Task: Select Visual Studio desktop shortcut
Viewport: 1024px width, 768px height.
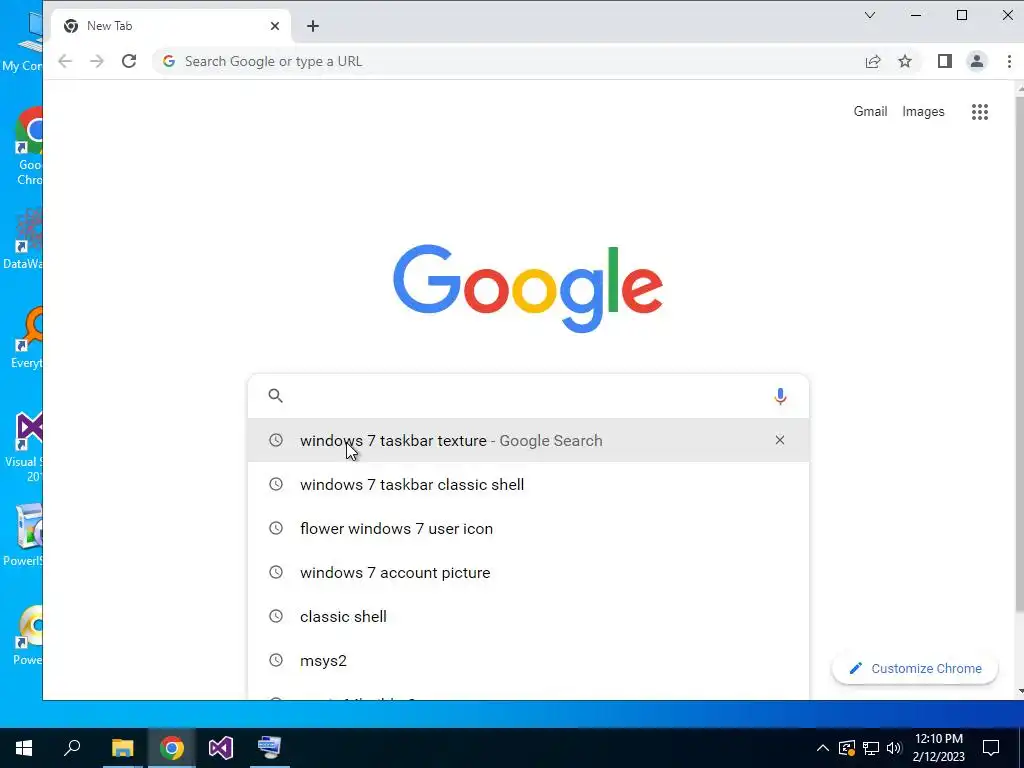Action: tap(25, 447)
